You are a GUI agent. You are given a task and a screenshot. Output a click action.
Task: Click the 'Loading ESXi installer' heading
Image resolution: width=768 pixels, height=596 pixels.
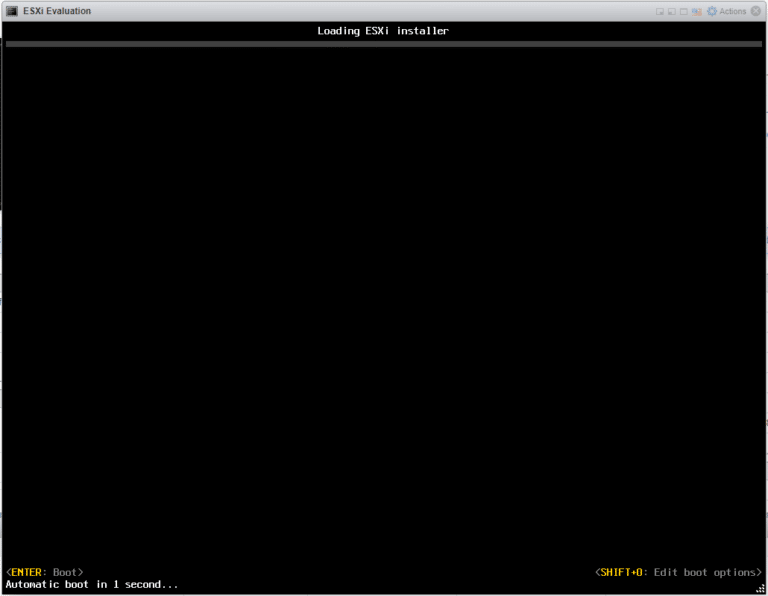point(383,31)
